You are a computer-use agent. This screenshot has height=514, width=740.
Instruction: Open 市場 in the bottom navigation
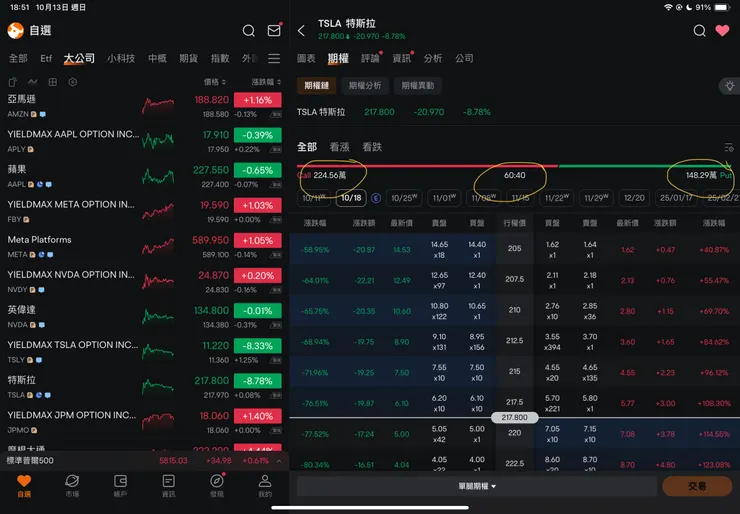[x=72, y=486]
